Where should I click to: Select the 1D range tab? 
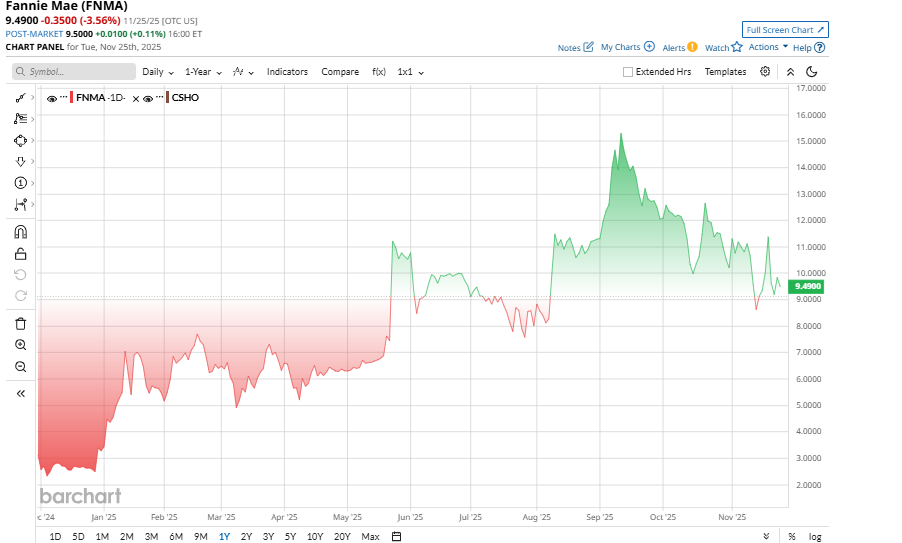pyautogui.click(x=55, y=536)
